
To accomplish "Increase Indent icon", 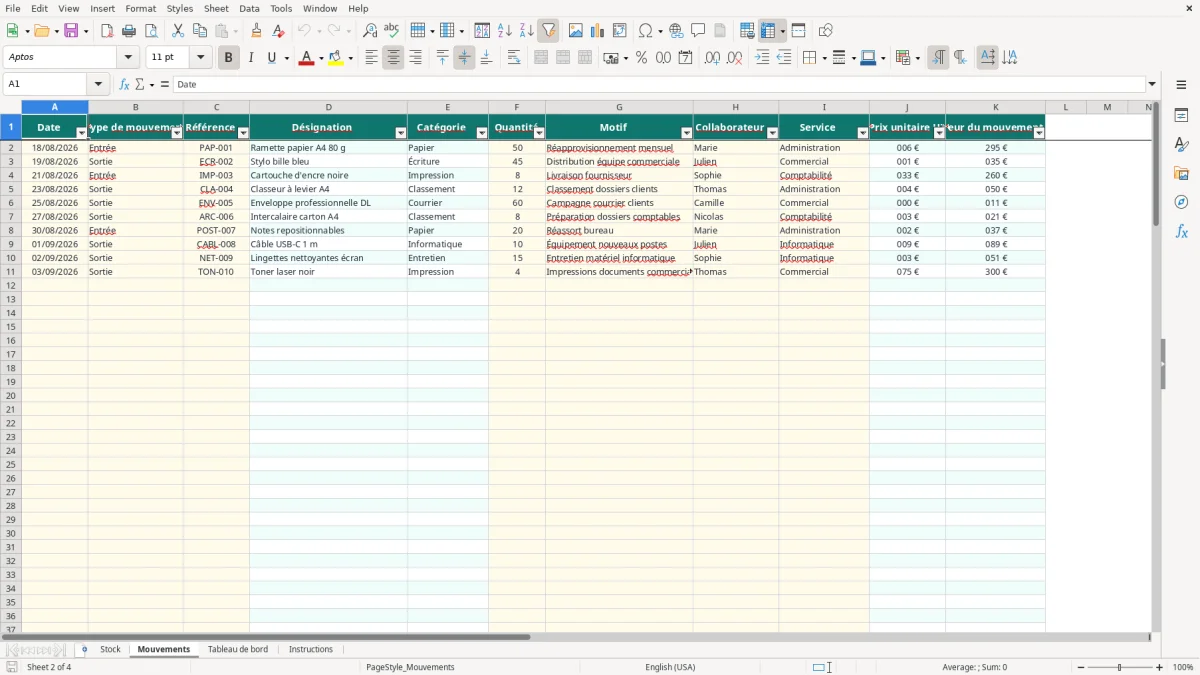I will (x=762, y=58).
